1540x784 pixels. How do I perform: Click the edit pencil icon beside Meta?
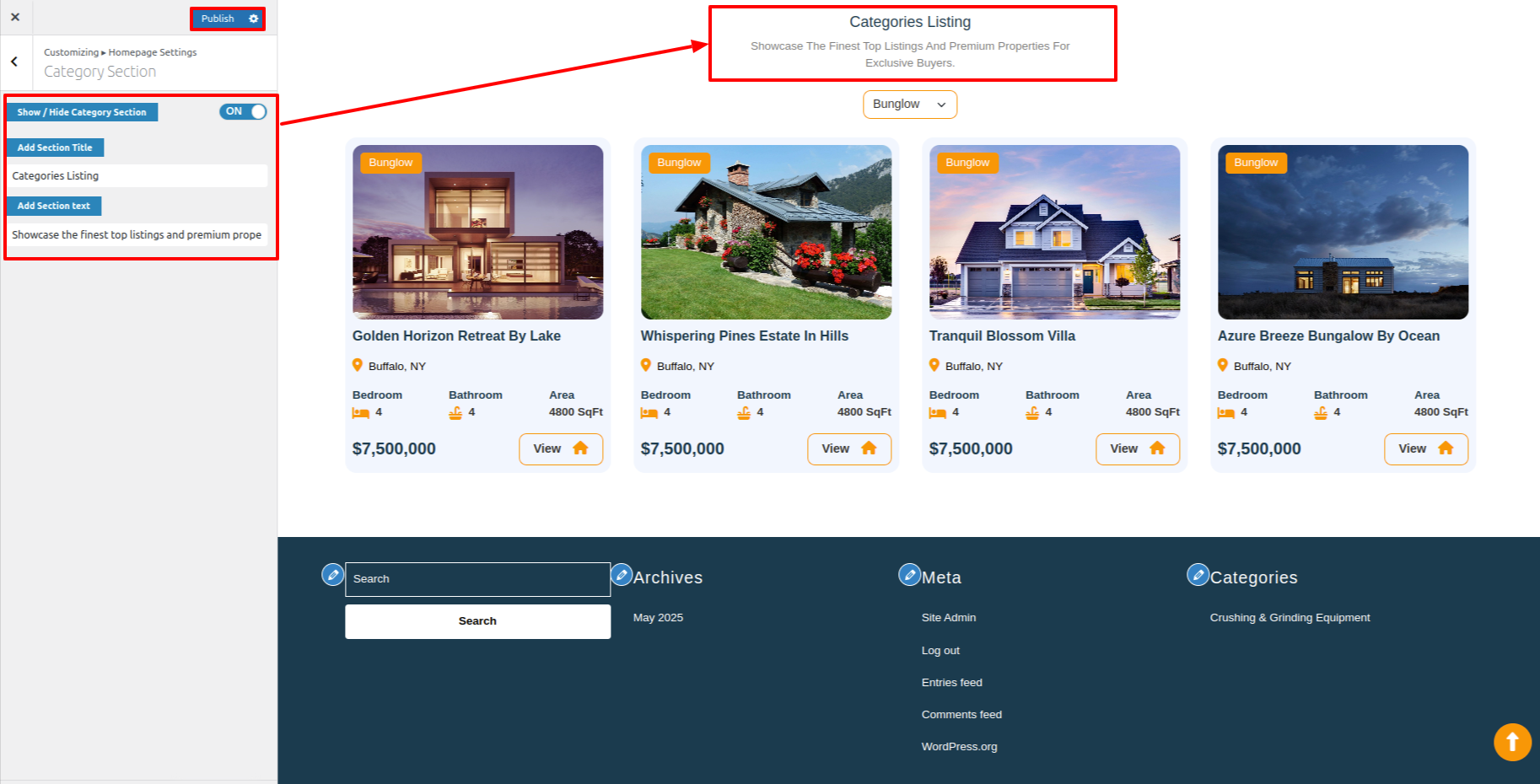pyautogui.click(x=909, y=575)
